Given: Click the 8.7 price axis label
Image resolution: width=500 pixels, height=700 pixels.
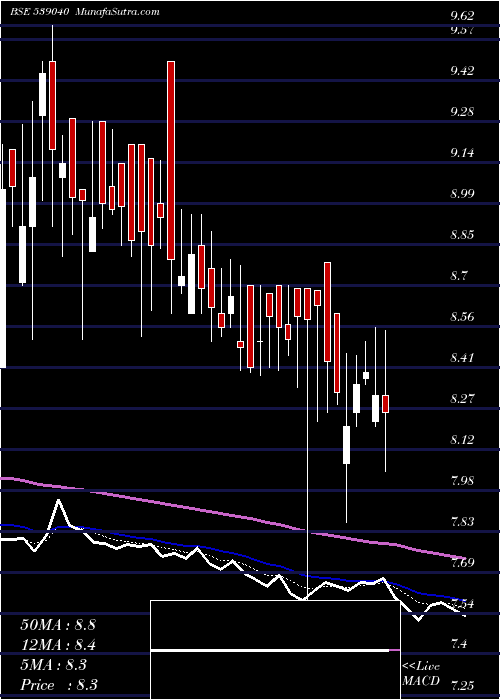Looking at the screenshot, I should (x=459, y=276).
